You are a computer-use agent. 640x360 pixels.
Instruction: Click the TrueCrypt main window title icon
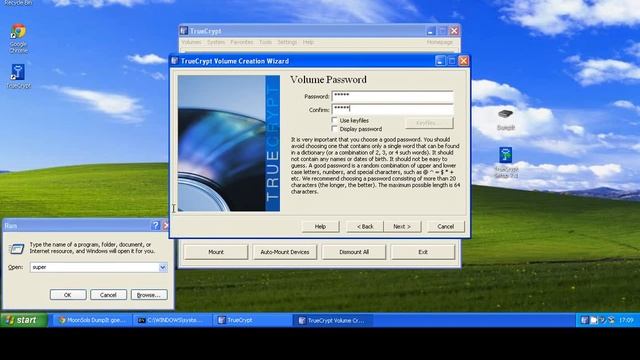[184, 31]
